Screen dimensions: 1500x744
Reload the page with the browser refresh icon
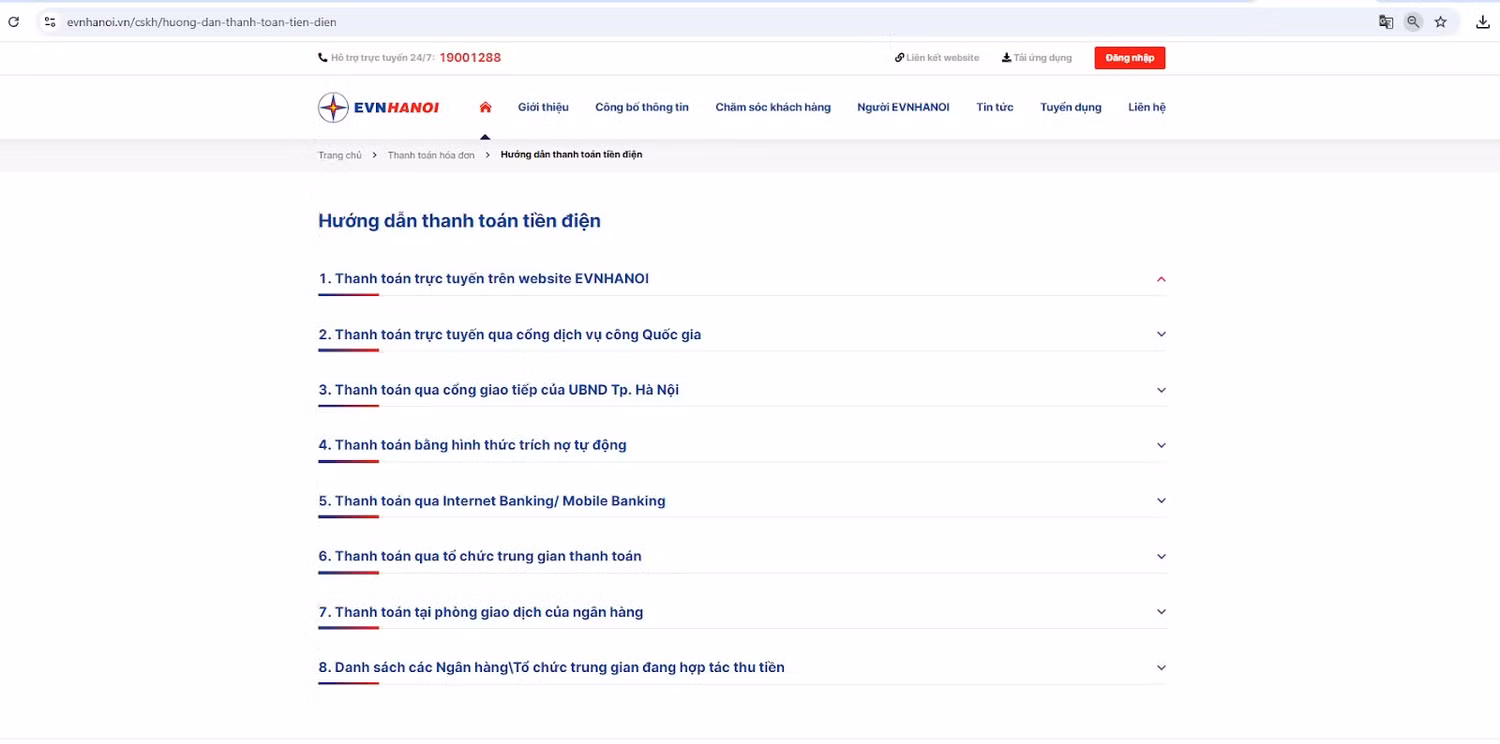pos(13,22)
